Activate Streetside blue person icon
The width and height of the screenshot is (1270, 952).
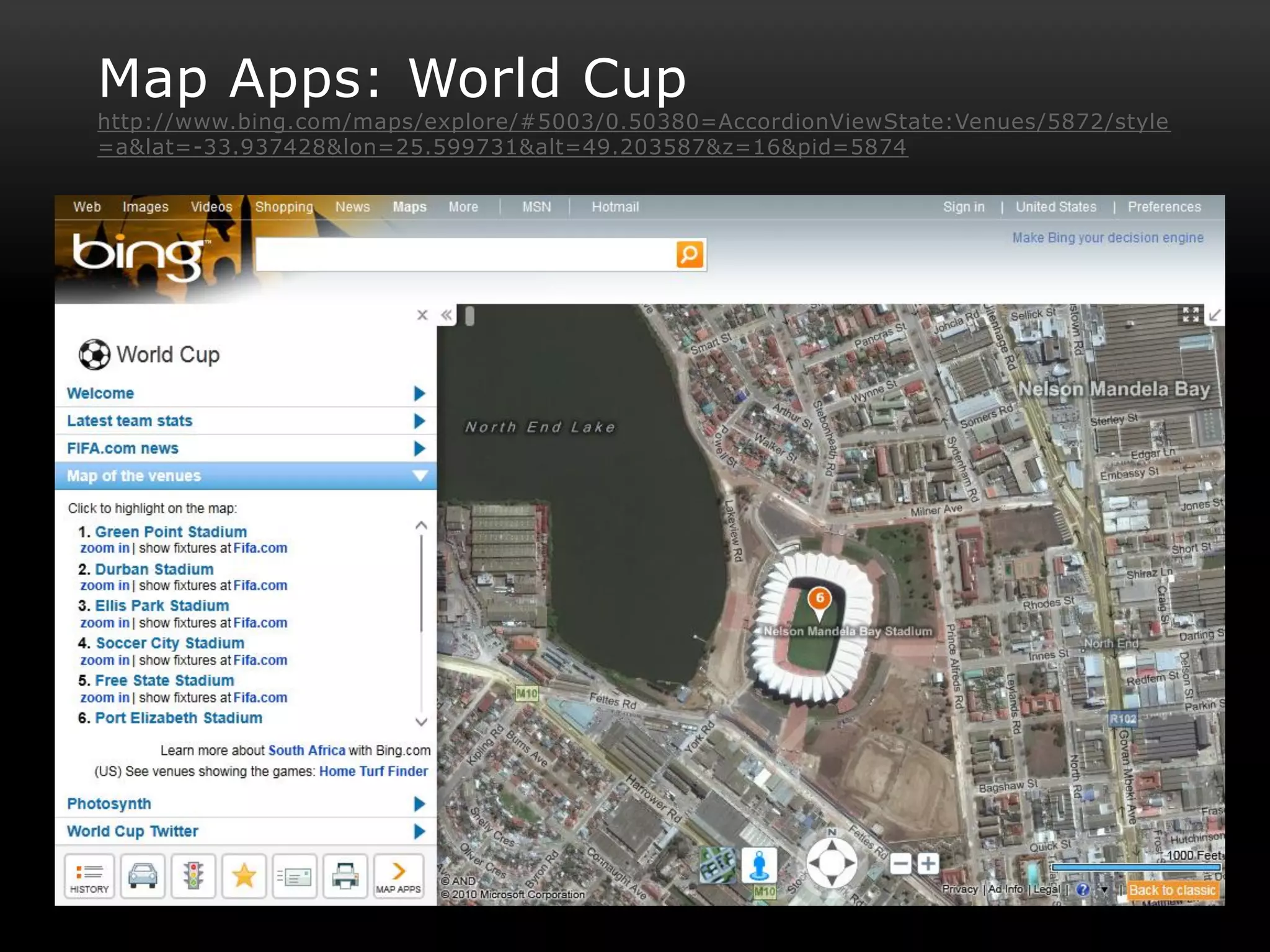coord(759,865)
